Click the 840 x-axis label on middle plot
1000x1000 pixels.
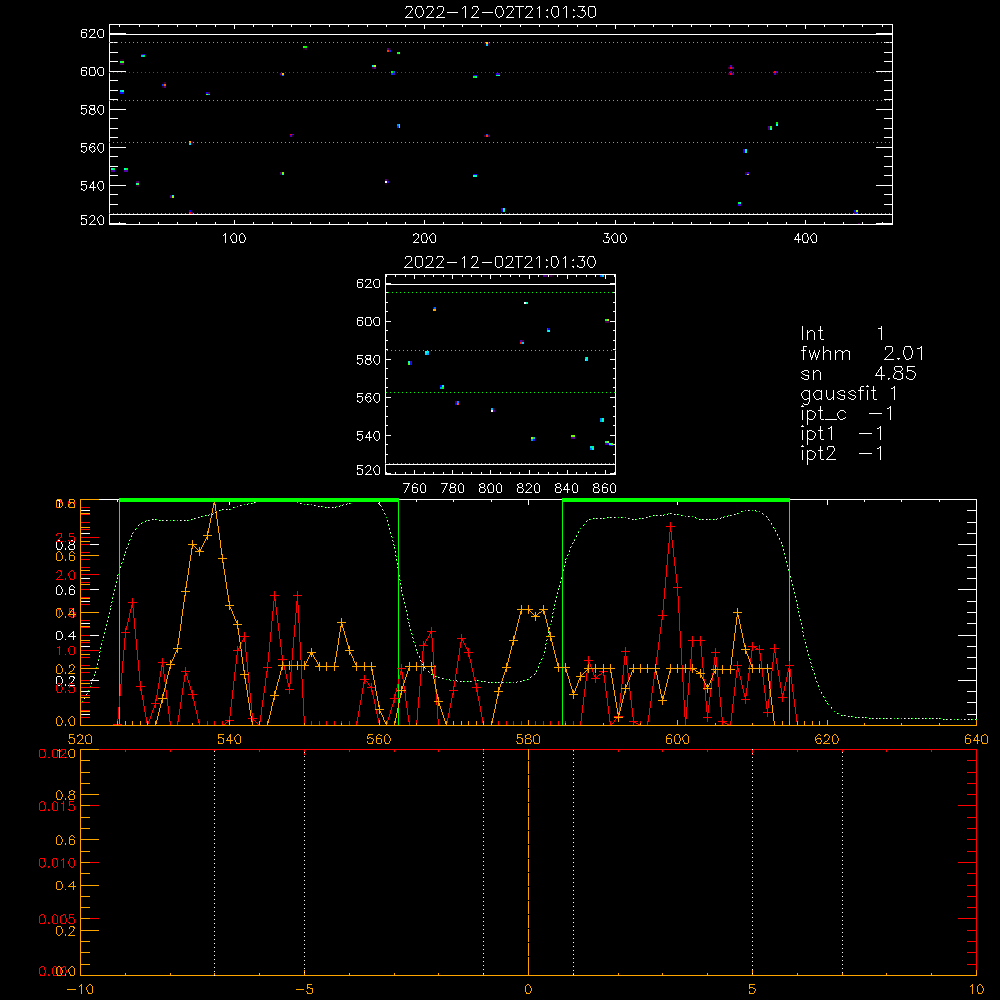tap(567, 489)
